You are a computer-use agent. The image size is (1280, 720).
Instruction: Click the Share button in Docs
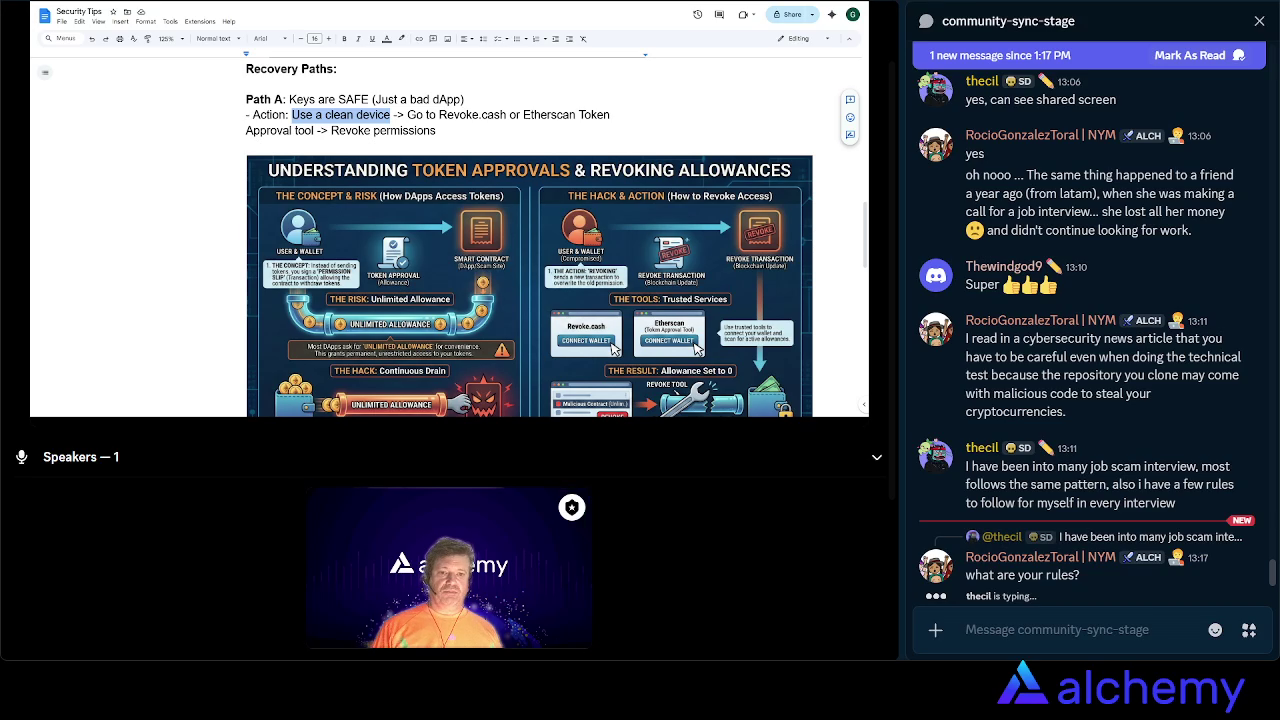(788, 15)
